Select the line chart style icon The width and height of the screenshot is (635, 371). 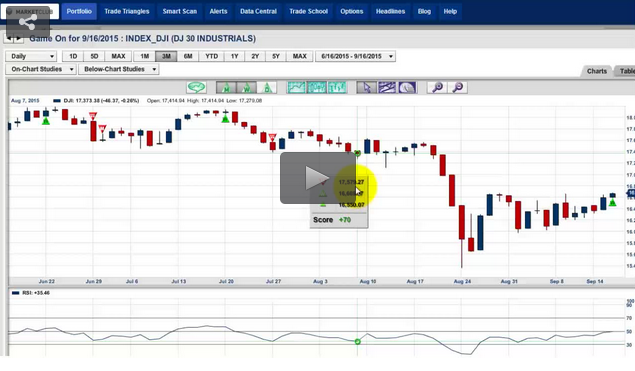click(x=296, y=87)
